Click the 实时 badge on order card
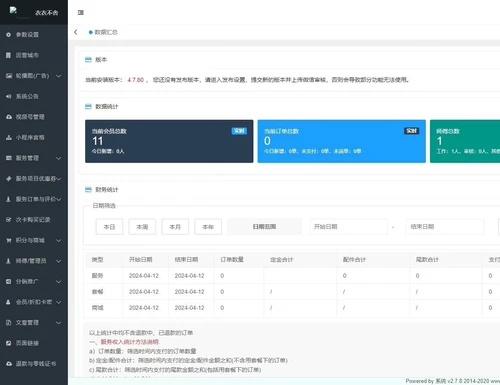 412,131
